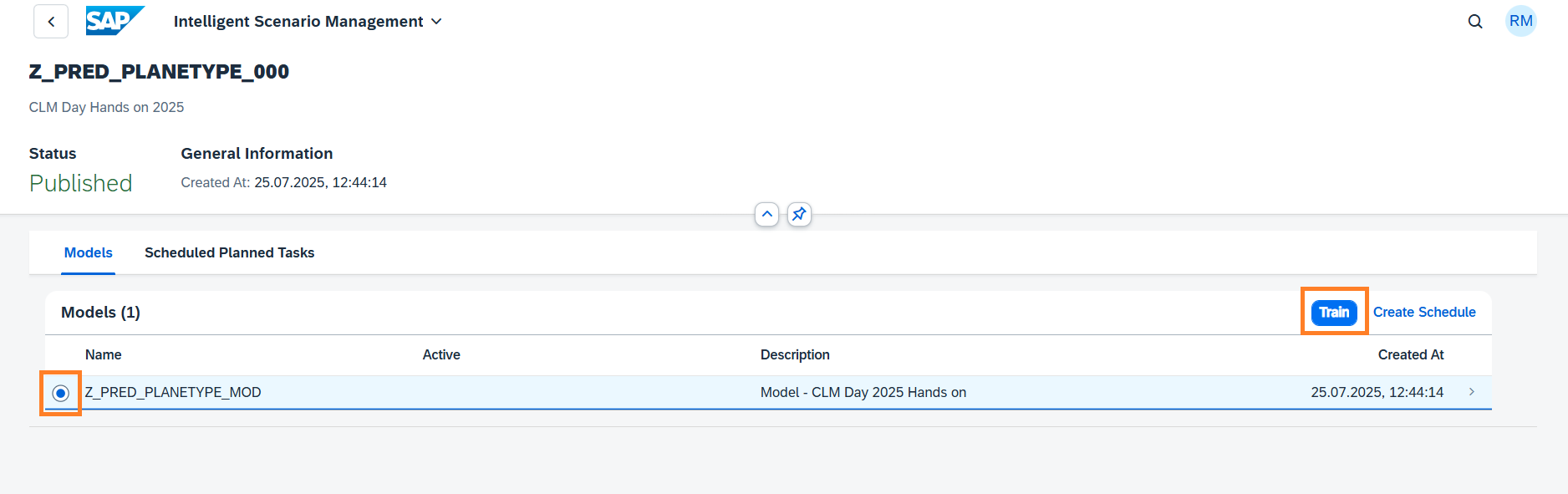Select the Z_PRED_PLANETYPE_MOD radio button
The image size is (1568, 494).
[x=60, y=393]
